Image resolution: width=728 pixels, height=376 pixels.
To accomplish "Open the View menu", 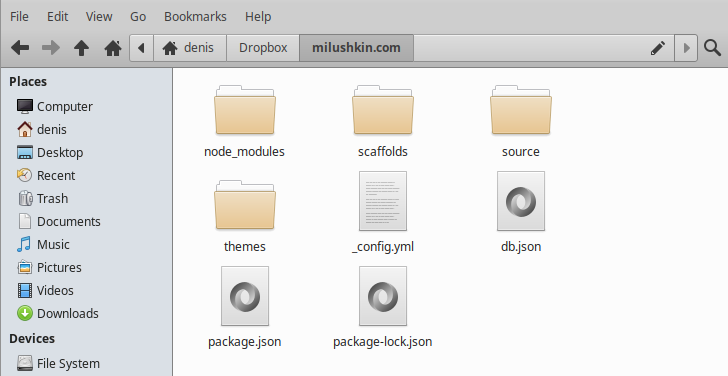I will 99,17.
